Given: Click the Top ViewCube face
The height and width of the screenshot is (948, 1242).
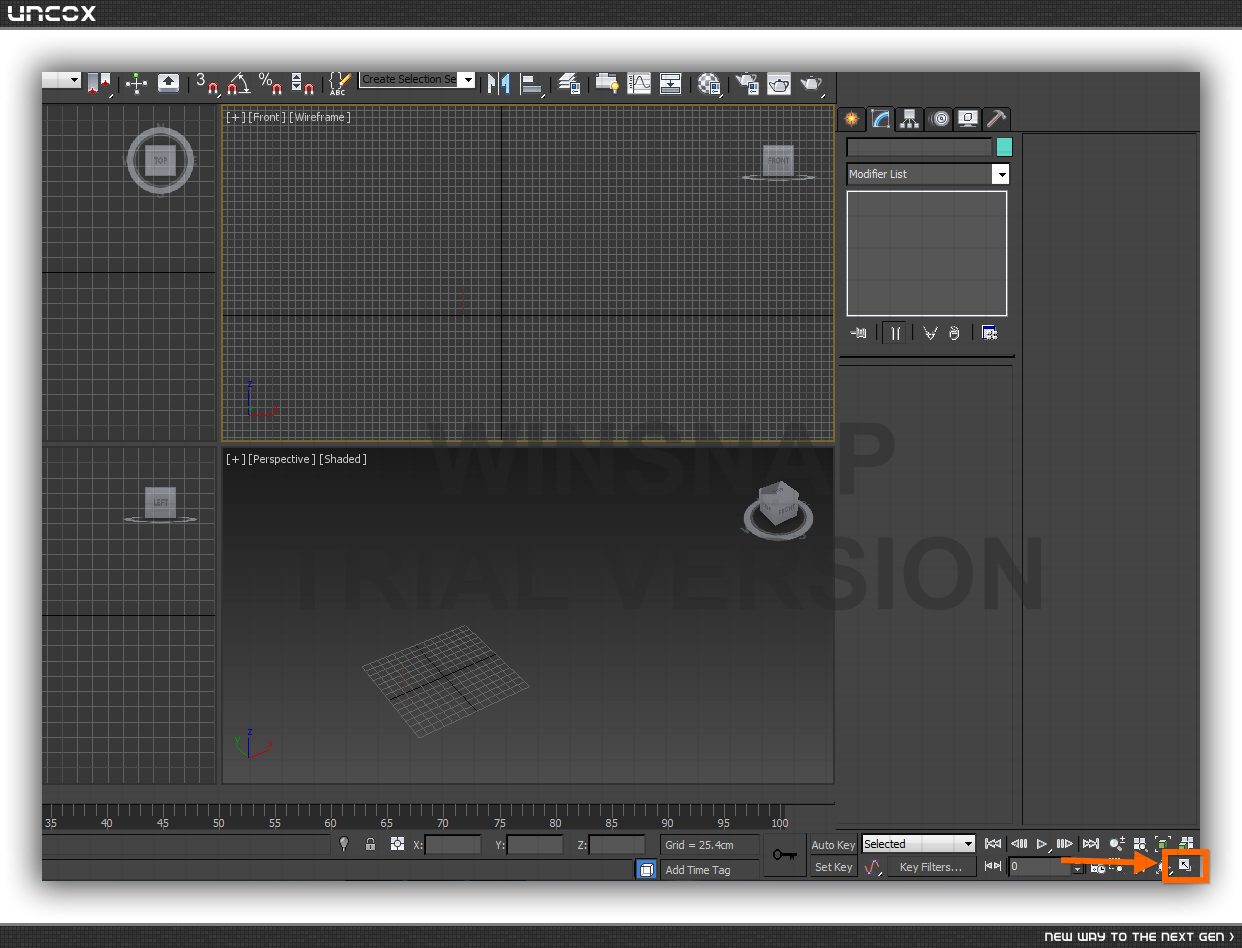Looking at the screenshot, I should (161, 160).
